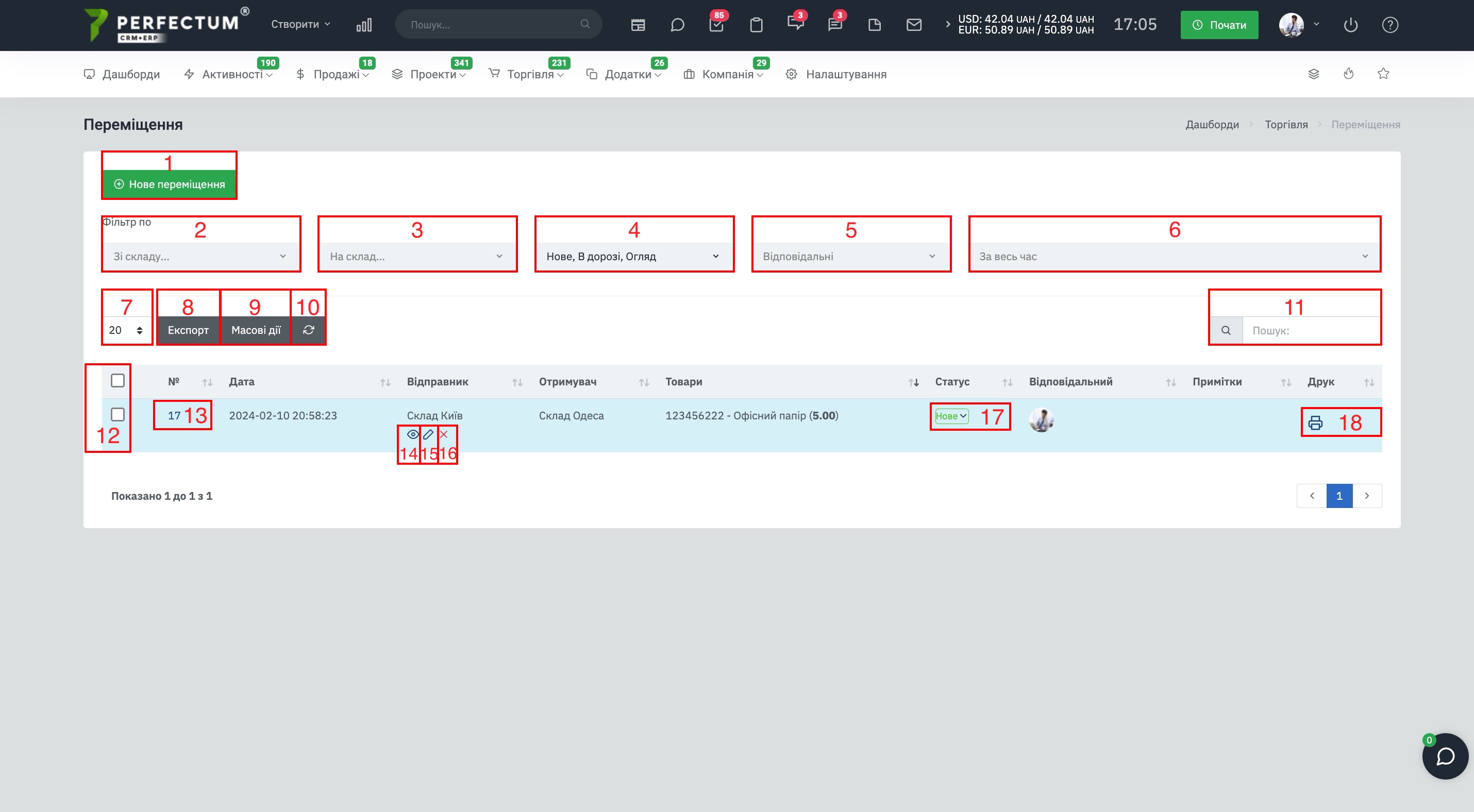Expand the Зі складу filter dropdown
This screenshot has height=812, width=1474.
(201, 256)
